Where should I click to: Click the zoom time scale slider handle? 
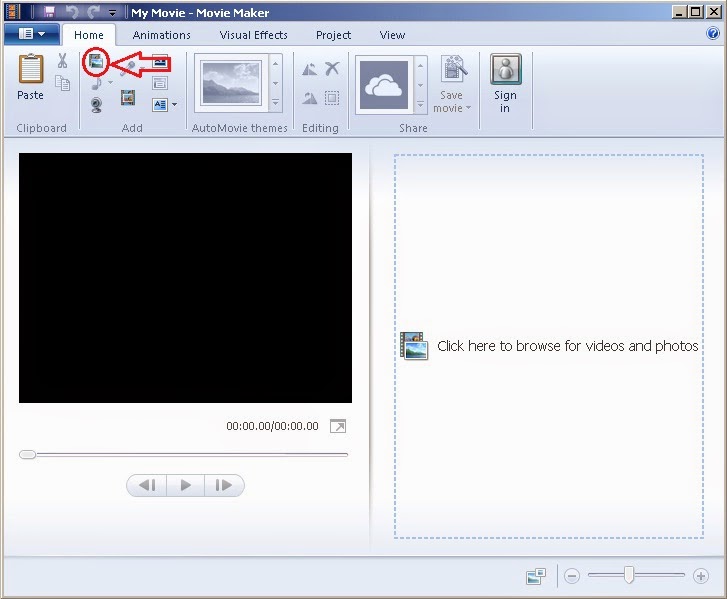629,574
